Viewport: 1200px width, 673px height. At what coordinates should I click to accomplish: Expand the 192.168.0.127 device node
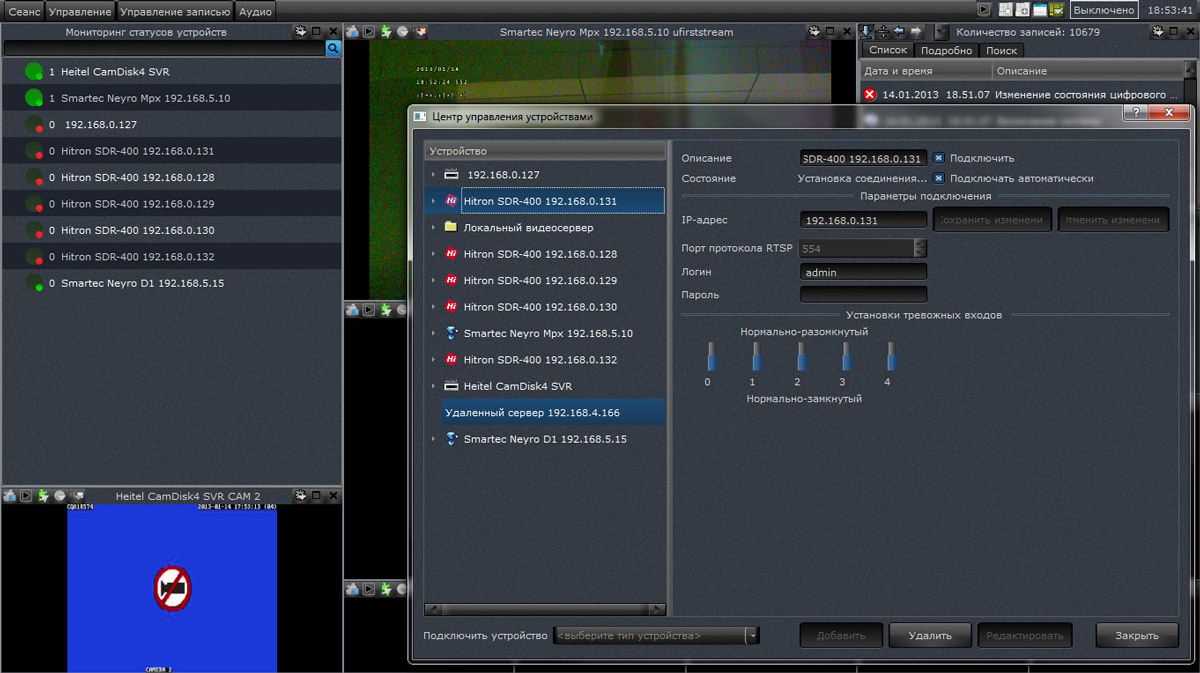[433, 175]
